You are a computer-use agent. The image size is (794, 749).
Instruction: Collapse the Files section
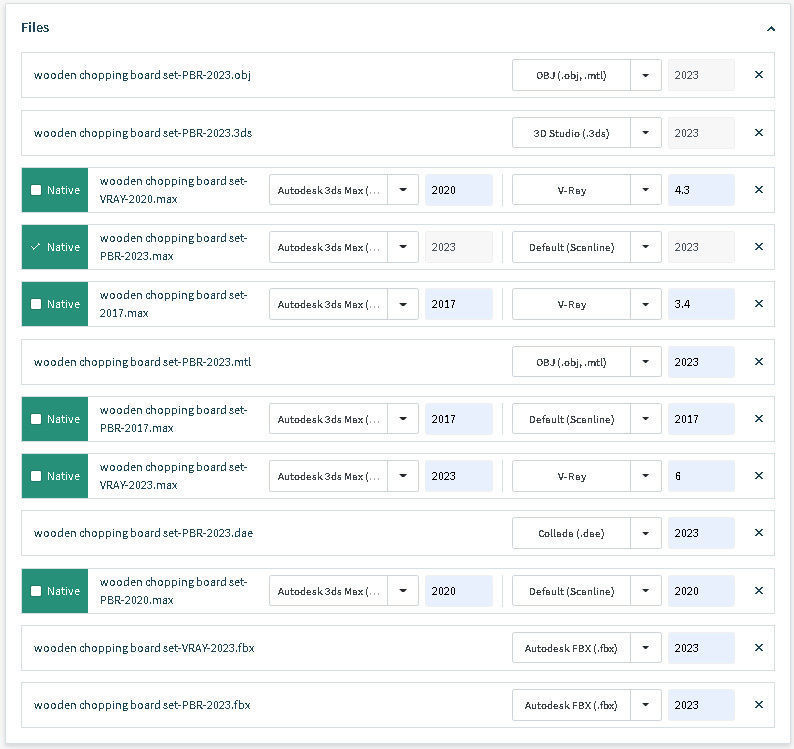(770, 29)
